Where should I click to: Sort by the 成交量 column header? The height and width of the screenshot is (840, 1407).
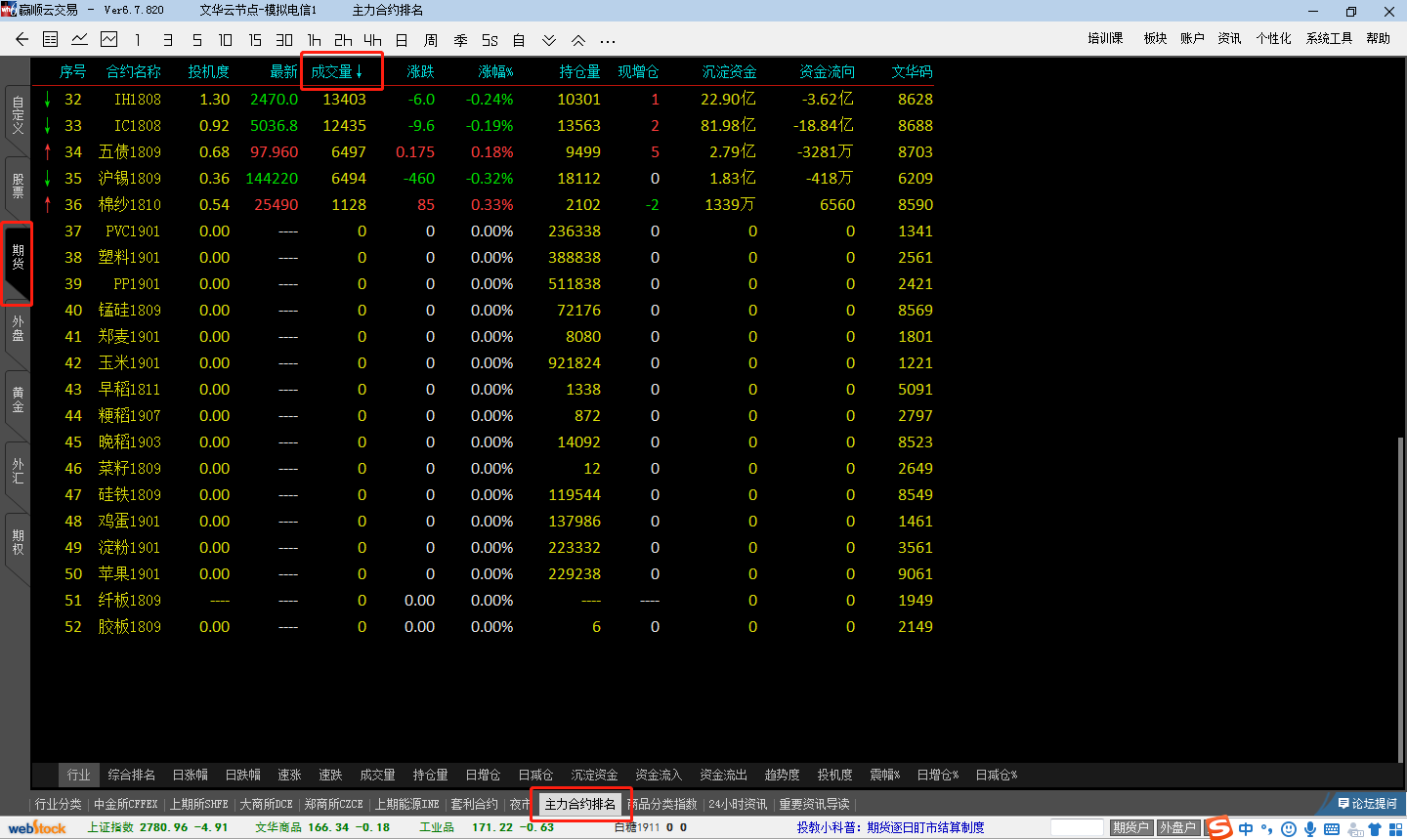tap(337, 71)
